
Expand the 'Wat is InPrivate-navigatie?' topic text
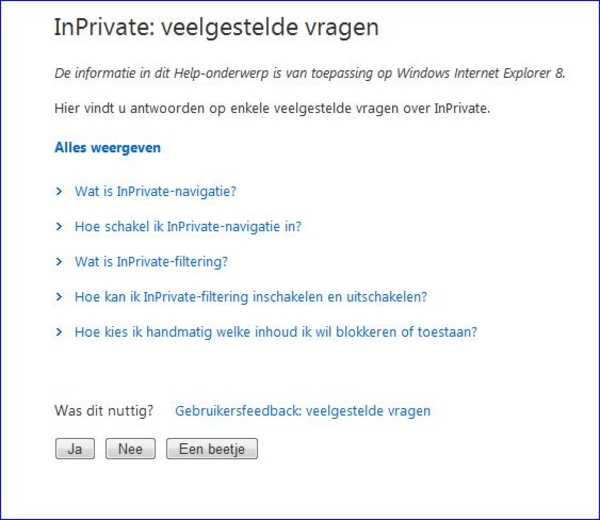pyautogui.click(x=155, y=191)
